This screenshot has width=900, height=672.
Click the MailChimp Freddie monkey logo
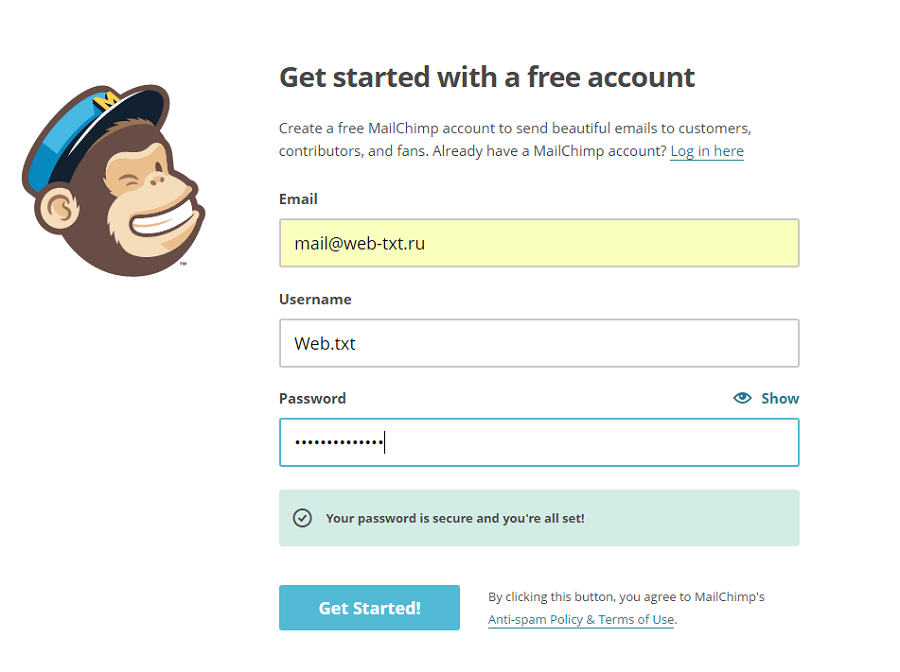tap(112, 182)
